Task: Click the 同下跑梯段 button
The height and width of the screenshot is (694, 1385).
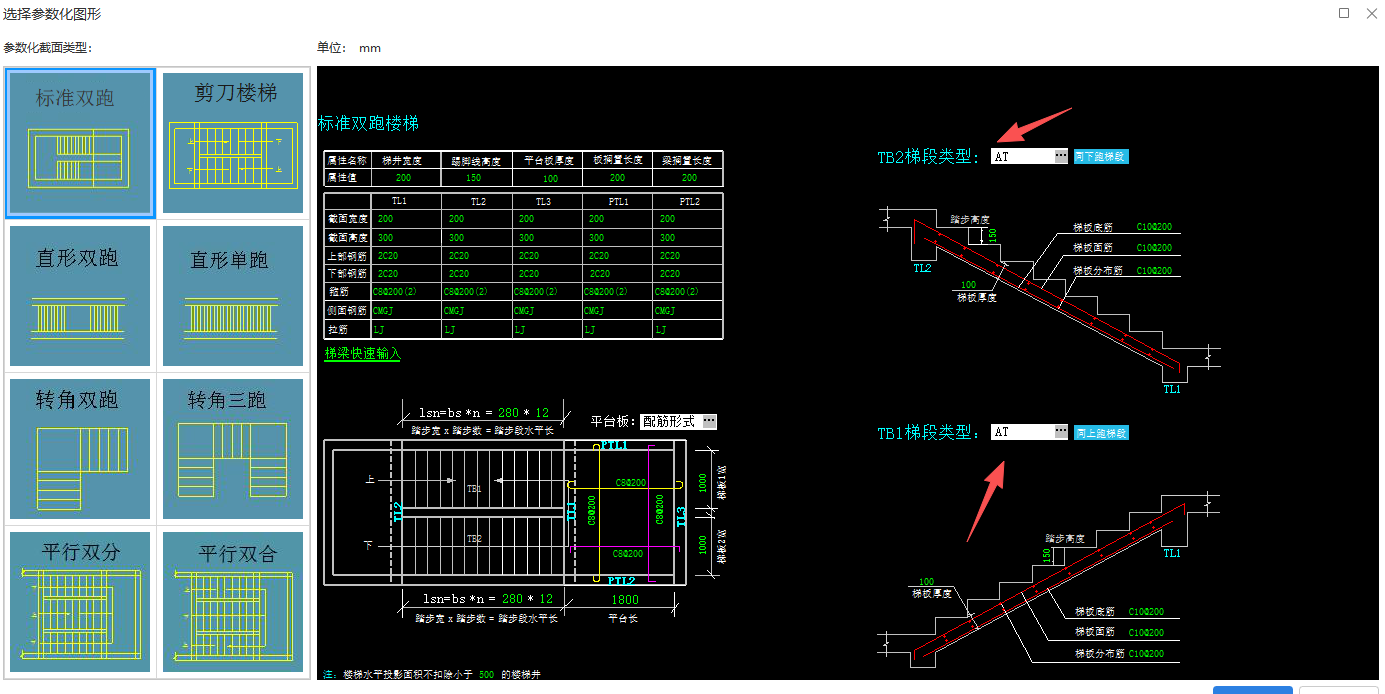Action: pos(1101,157)
